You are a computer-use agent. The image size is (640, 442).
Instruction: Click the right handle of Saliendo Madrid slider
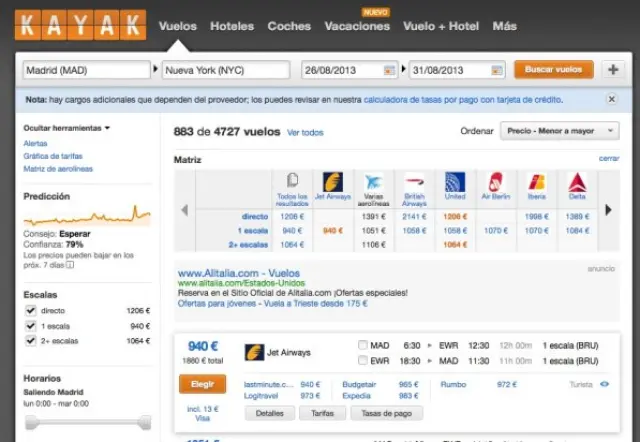click(x=144, y=423)
